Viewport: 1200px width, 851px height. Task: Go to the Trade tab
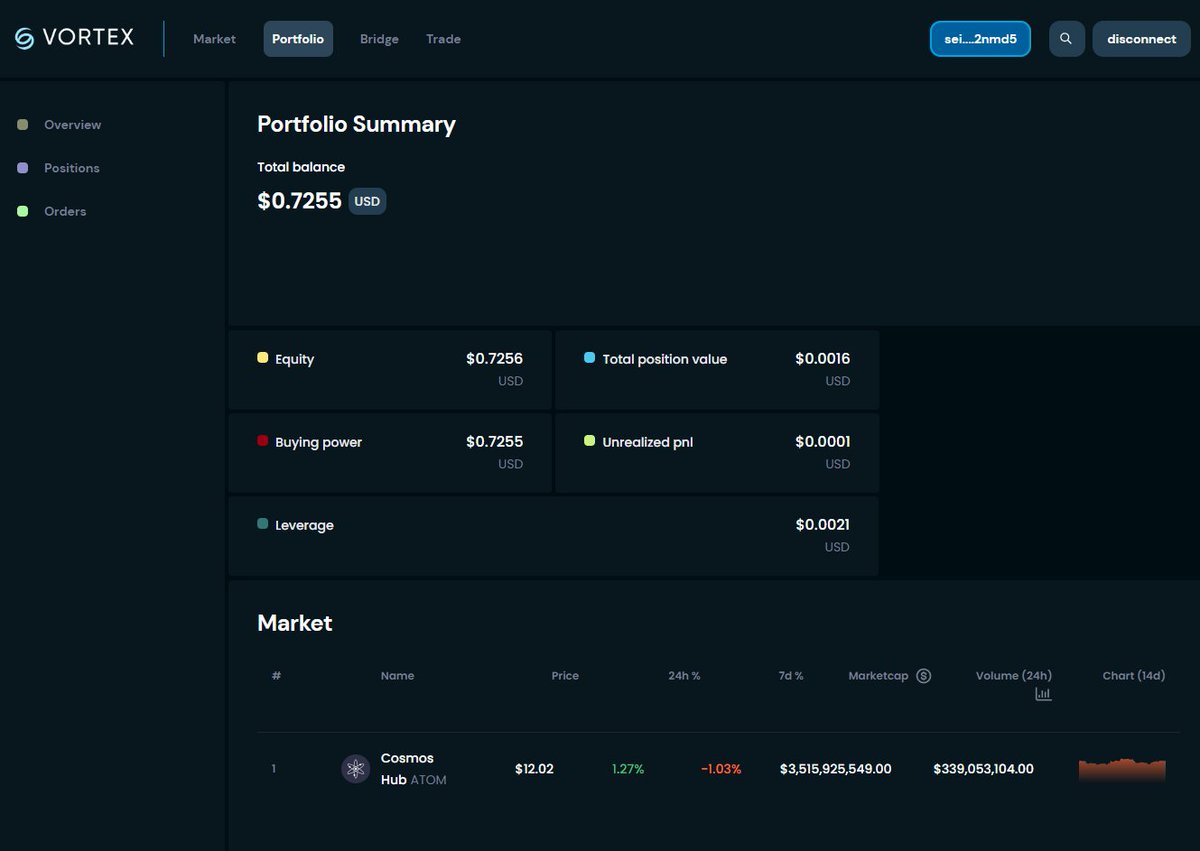pos(443,39)
